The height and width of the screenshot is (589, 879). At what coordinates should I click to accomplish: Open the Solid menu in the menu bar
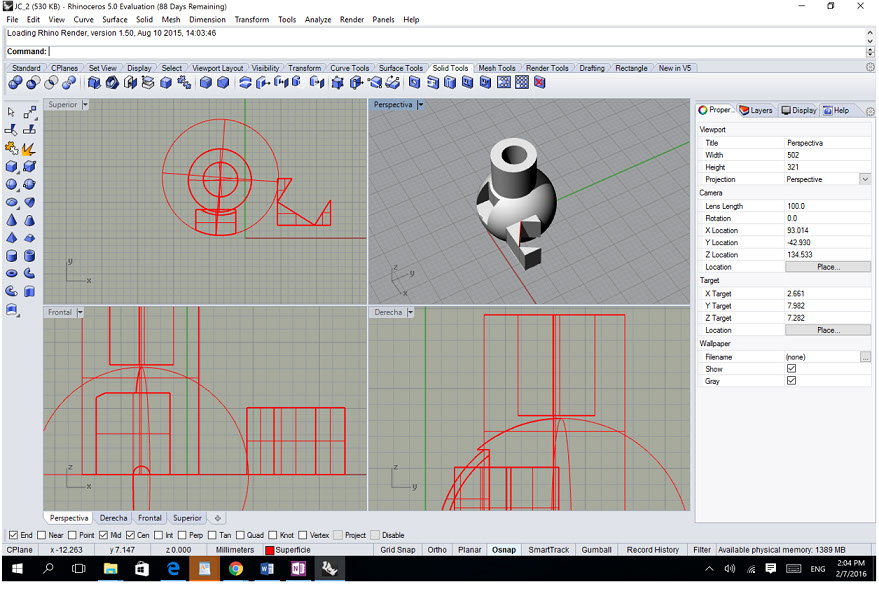coord(144,20)
